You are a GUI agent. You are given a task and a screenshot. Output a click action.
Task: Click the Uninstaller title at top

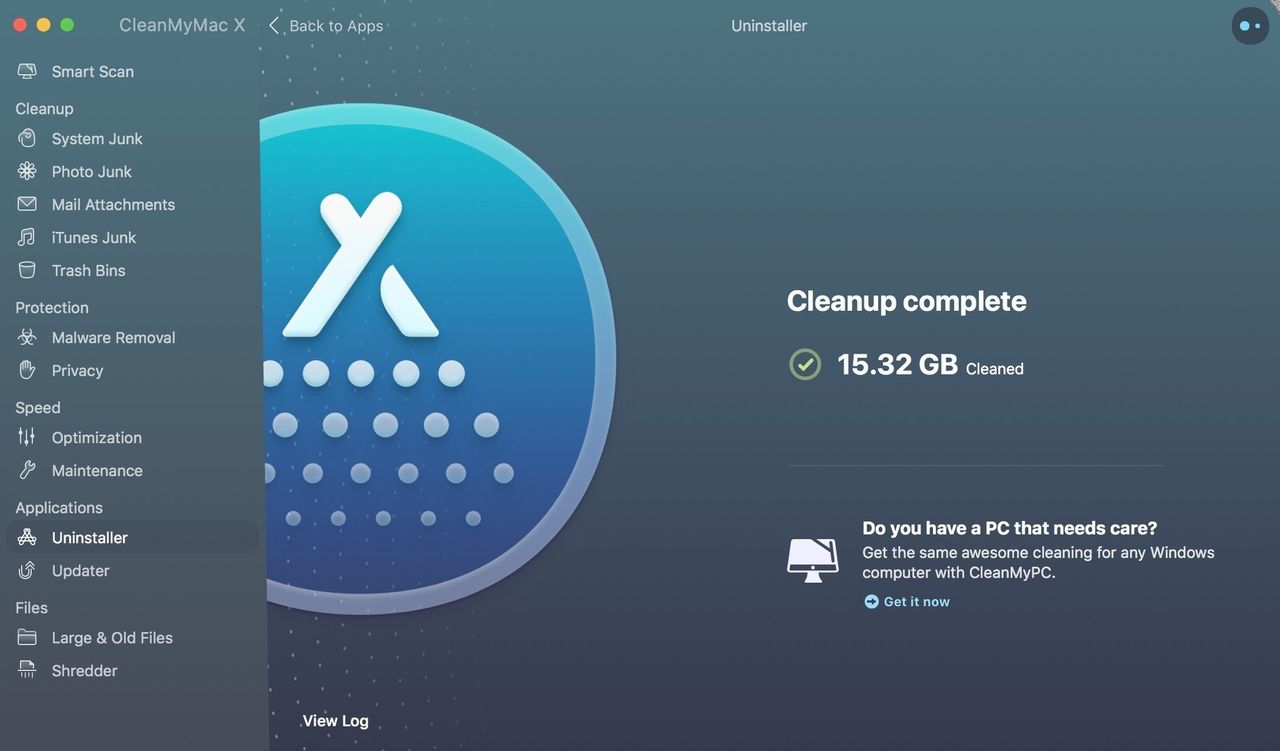769,26
